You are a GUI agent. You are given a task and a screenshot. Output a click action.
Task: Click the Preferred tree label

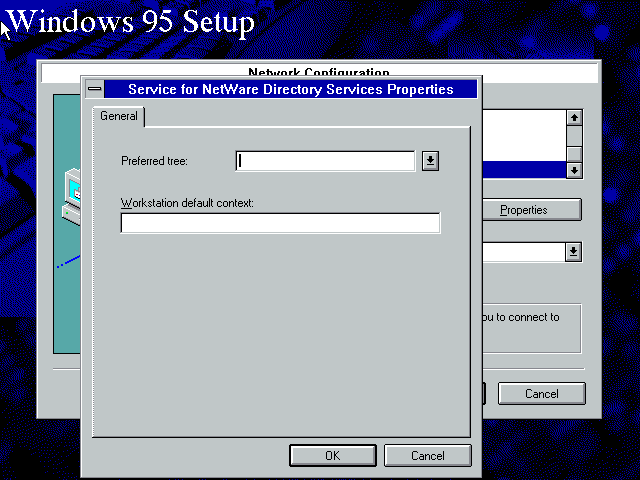(x=154, y=161)
